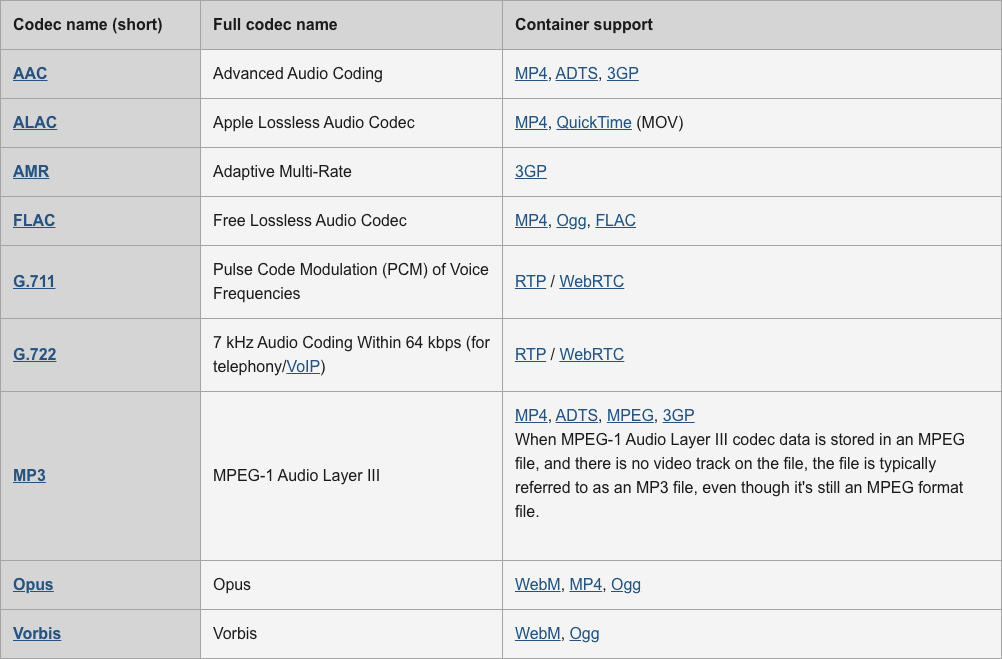
Task: Select the 'Advanced Audio Coding' cell text
Action: click(298, 74)
